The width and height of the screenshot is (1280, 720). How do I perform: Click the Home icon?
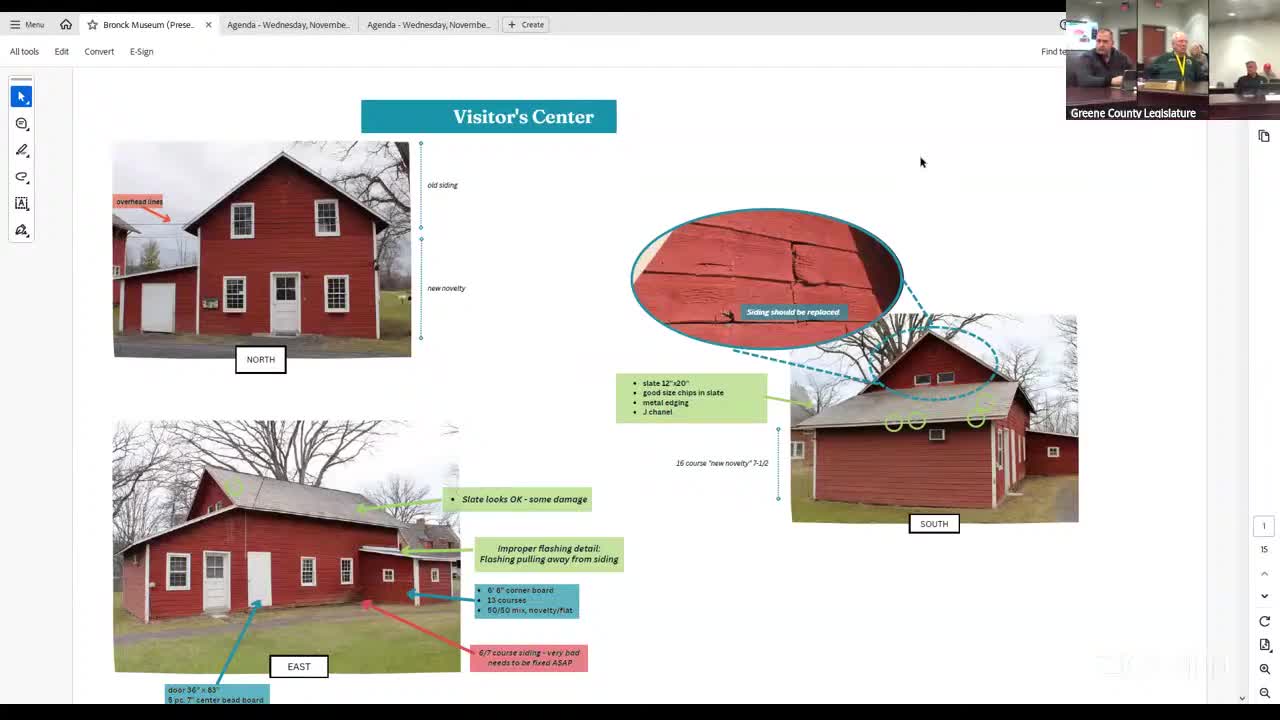point(66,24)
